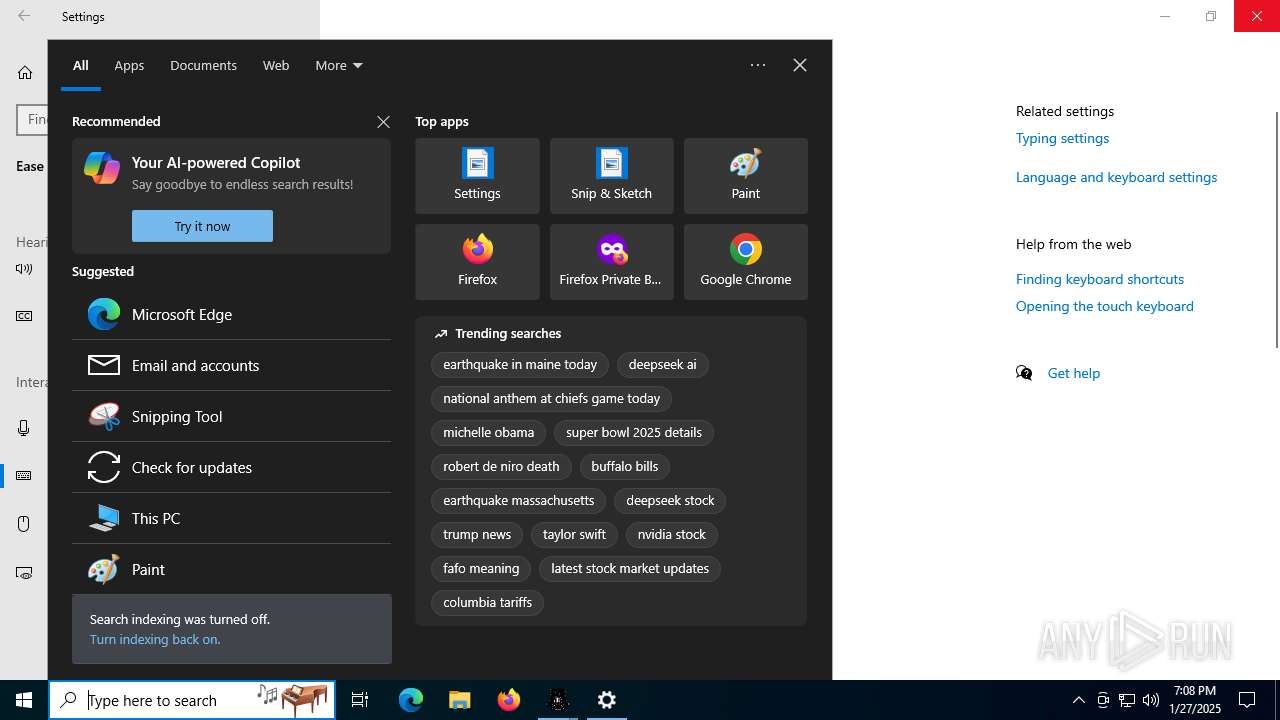Open Action Center notifications

(x=1247, y=700)
